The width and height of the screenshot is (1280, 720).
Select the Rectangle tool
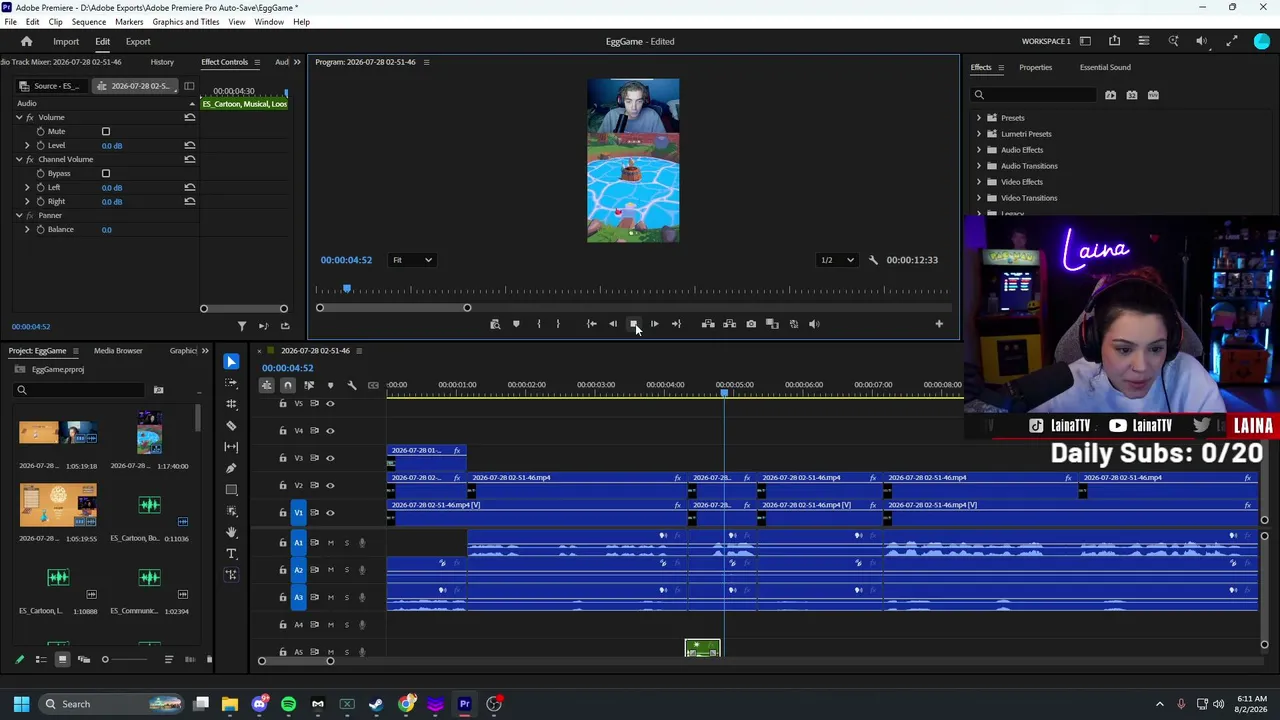231,490
